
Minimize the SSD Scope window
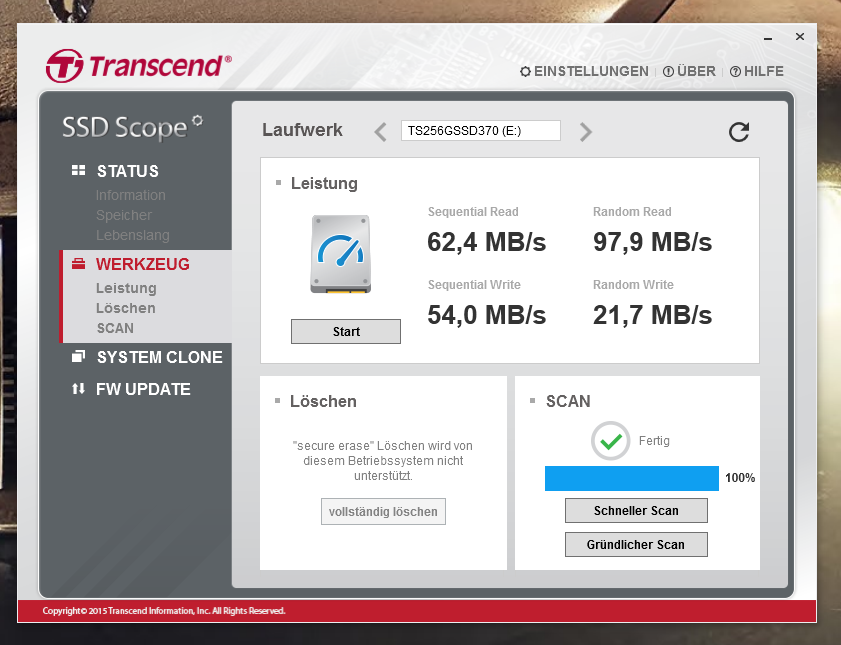[x=768, y=38]
